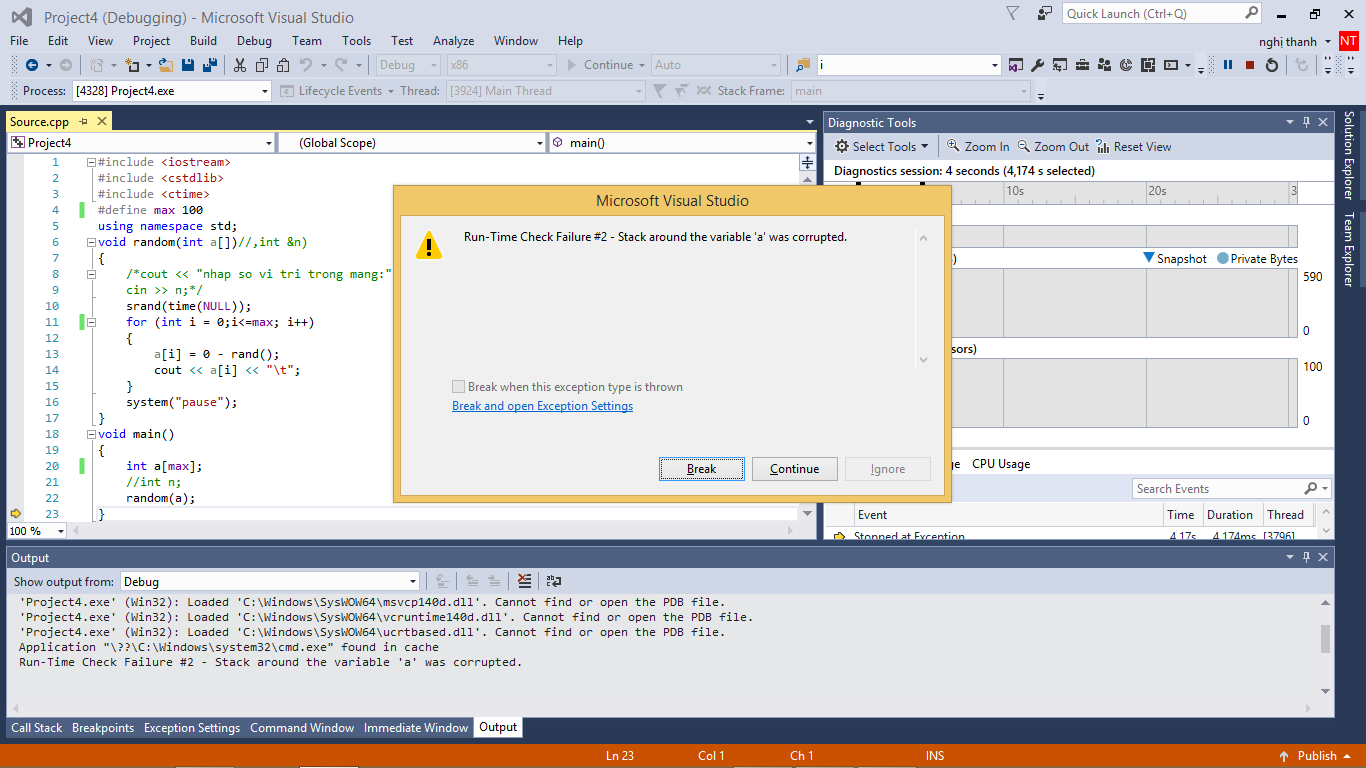This screenshot has height=768, width=1366.
Task: Open the Analyze menu
Action: tap(453, 41)
